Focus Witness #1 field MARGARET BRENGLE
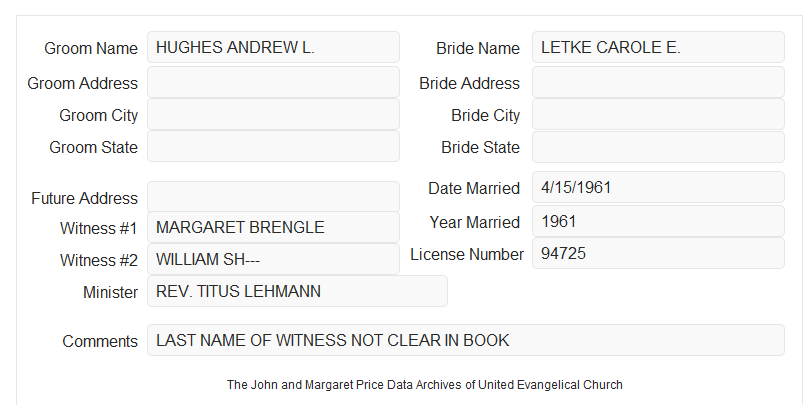Image resolution: width=805 pixels, height=405 pixels. (273, 227)
